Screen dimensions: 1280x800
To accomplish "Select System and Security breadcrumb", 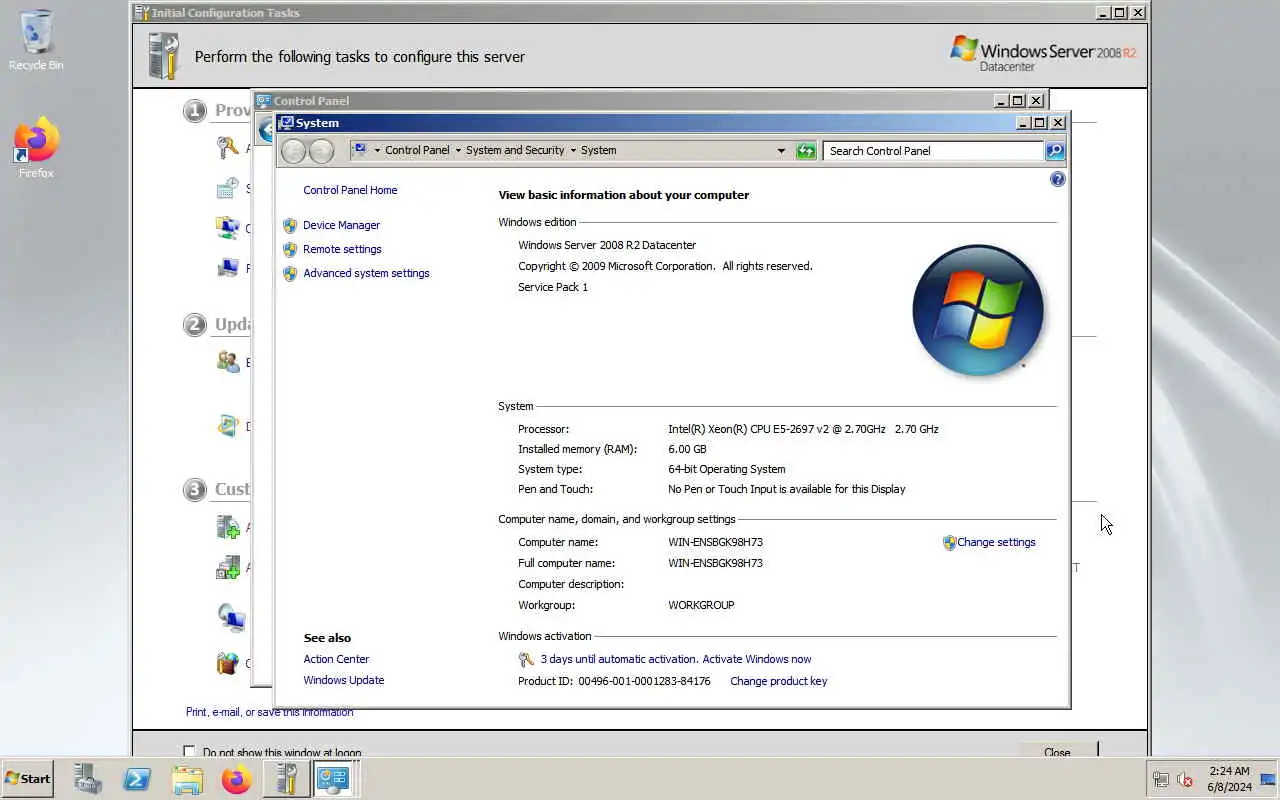I will pos(515,151).
